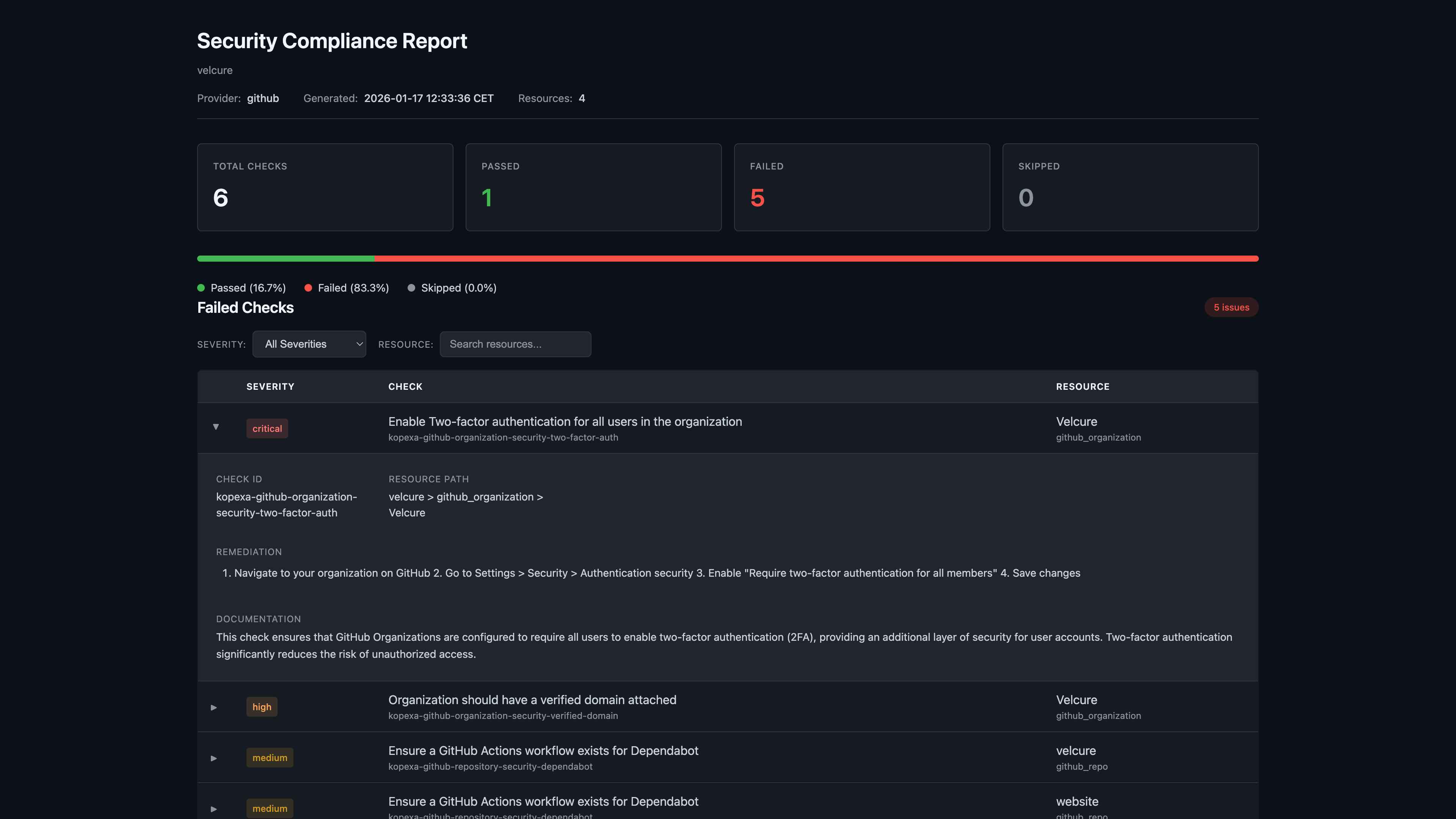Select the medium severity badge

(270, 758)
